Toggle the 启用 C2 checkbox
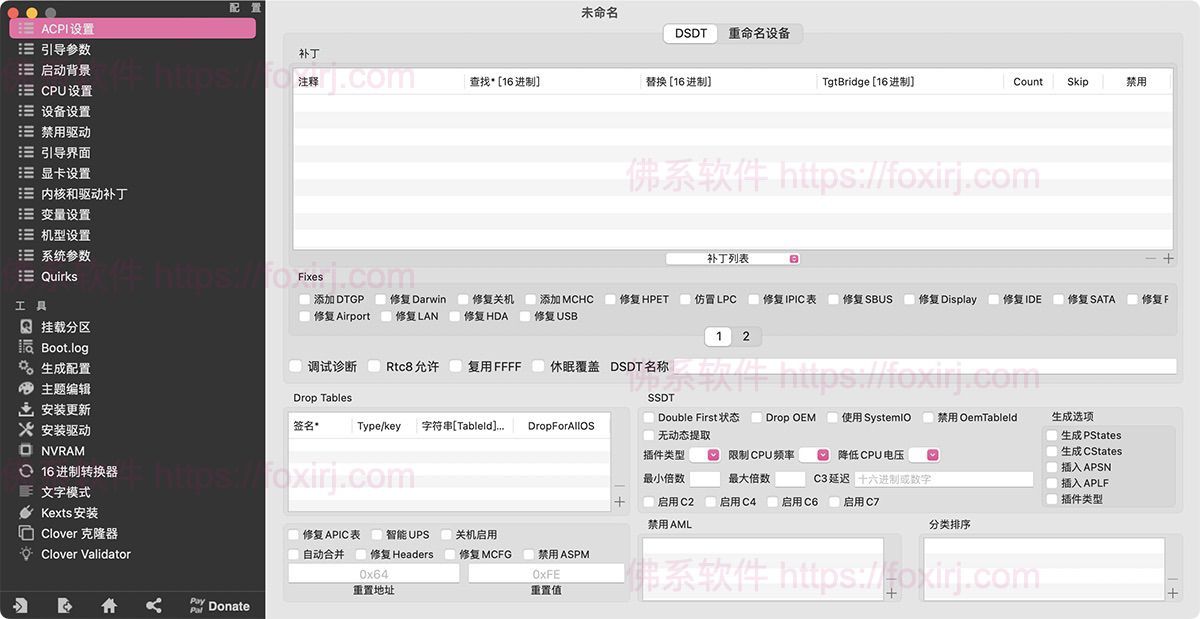 [x=648, y=501]
